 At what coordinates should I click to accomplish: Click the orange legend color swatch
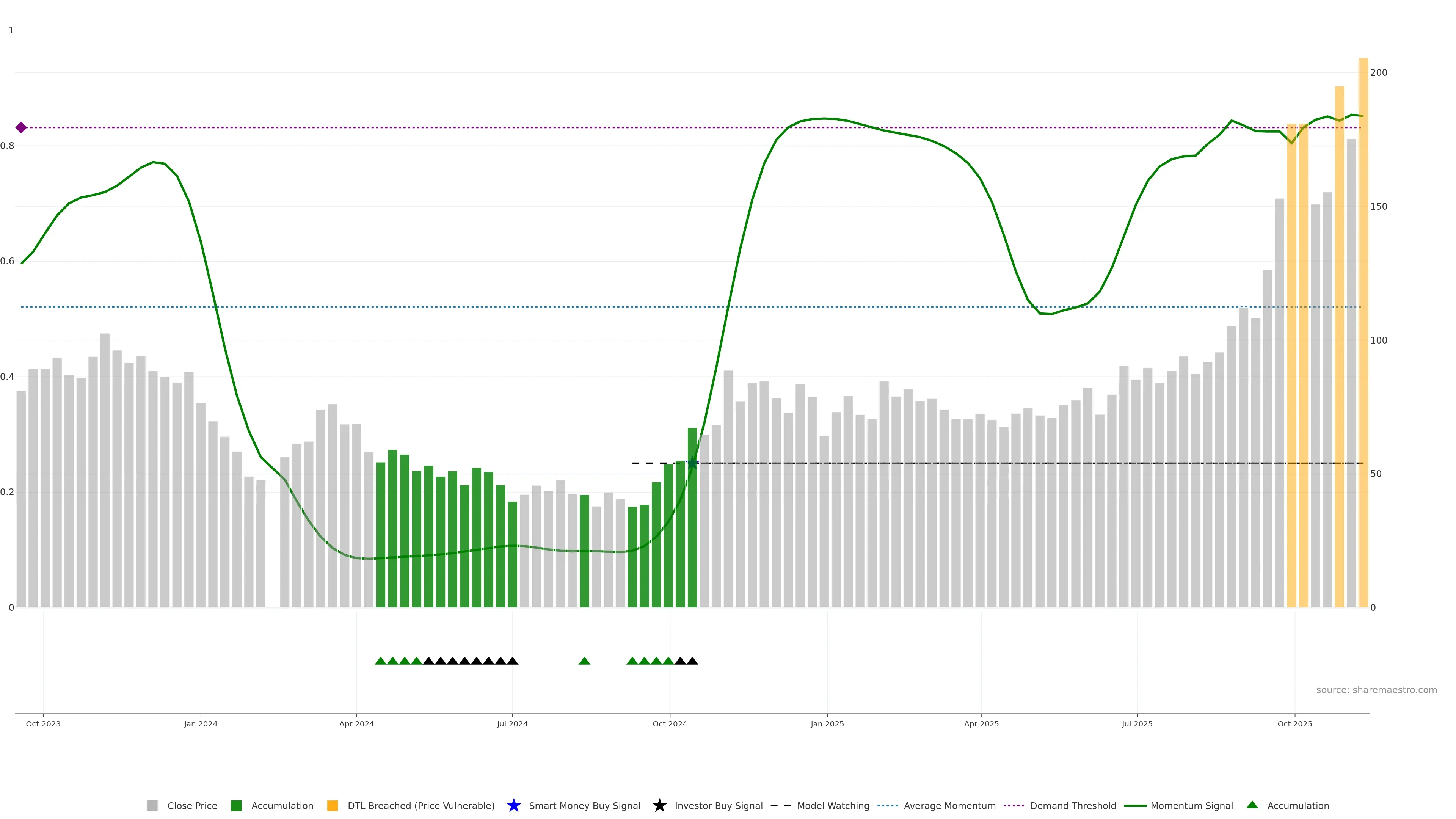[333, 805]
